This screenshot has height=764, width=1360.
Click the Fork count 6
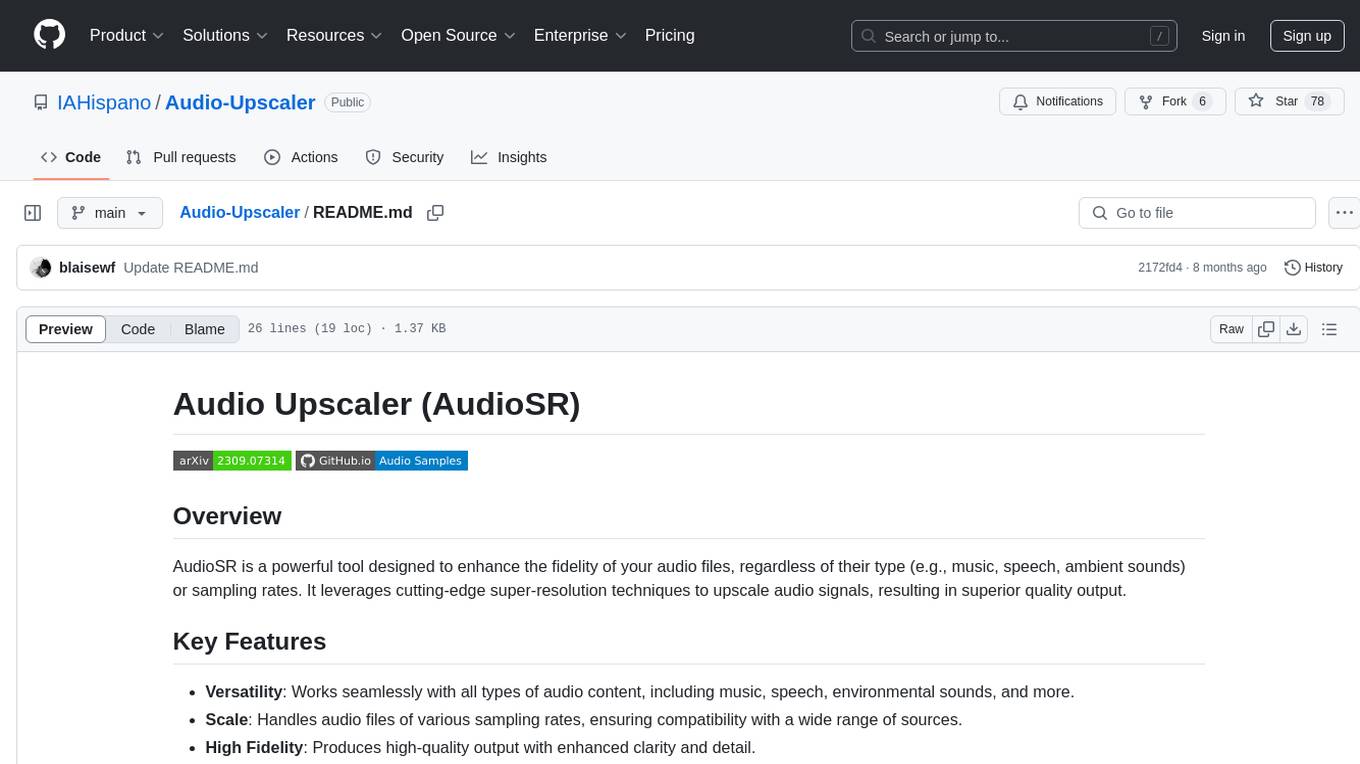coord(1202,102)
